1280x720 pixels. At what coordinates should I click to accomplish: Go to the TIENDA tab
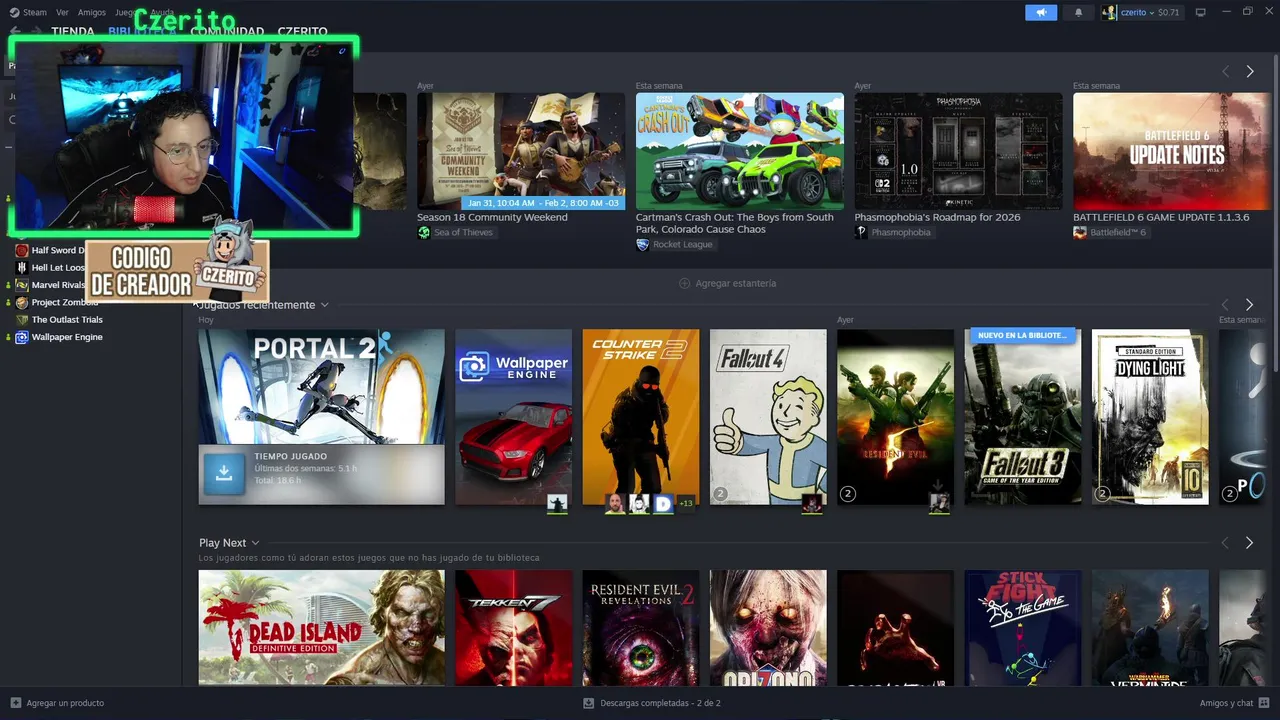tap(73, 32)
